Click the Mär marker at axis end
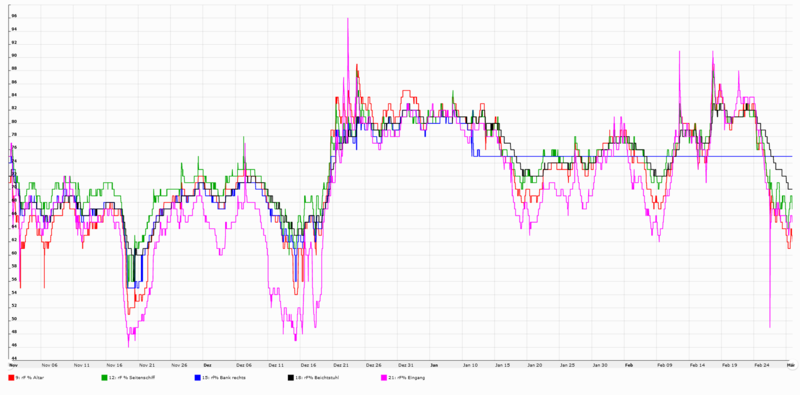 [790, 365]
